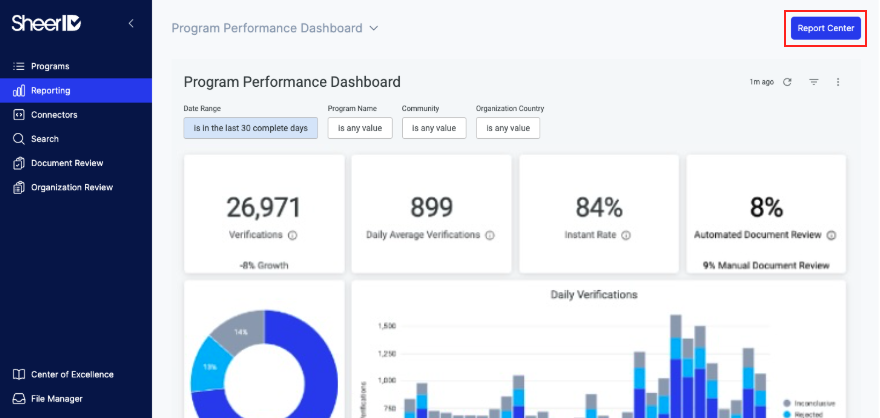The width and height of the screenshot is (880, 418).
Task: Click the 9% Manual Document Review text
Action: pos(766,265)
